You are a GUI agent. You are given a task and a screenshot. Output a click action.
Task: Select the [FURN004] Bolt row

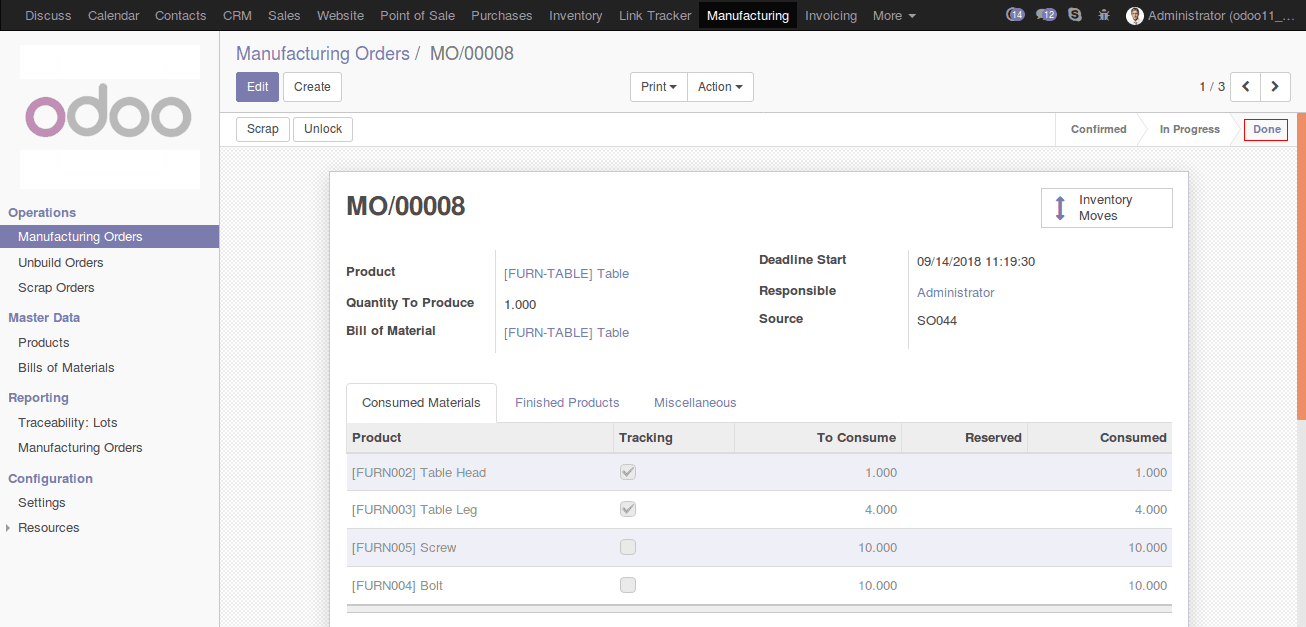pos(759,585)
